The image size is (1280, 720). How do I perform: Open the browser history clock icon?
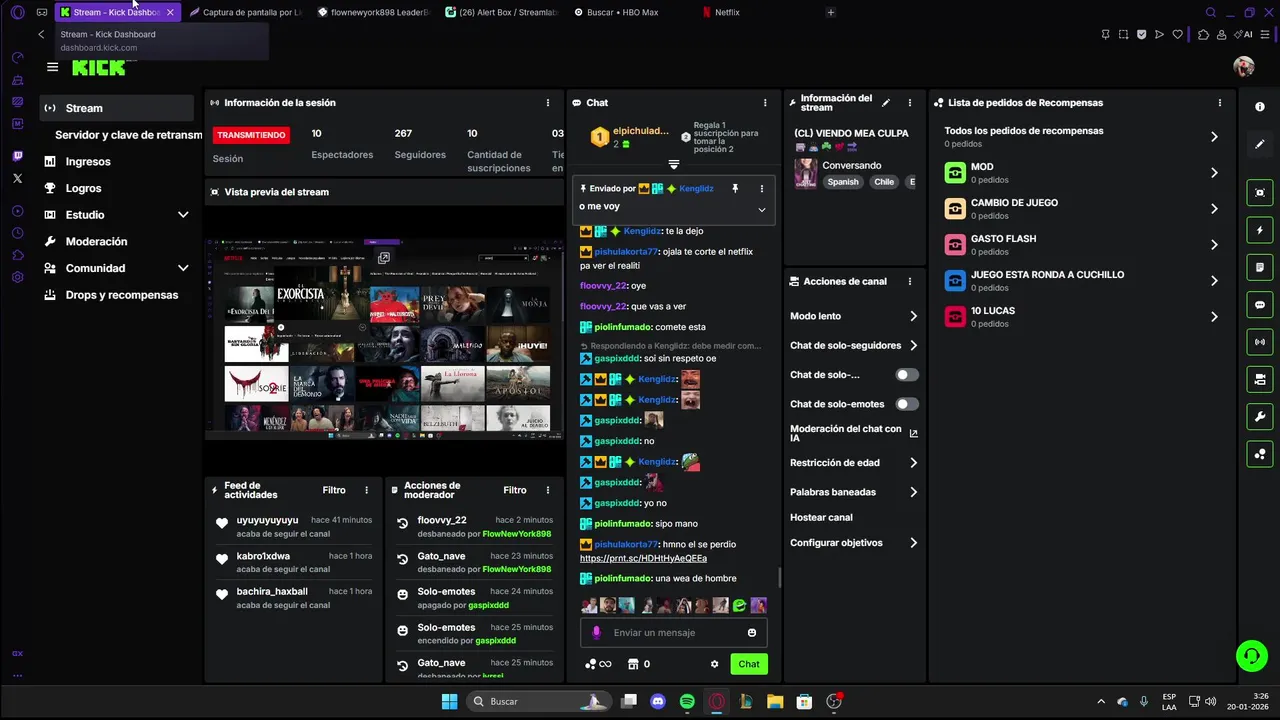pos(17,233)
